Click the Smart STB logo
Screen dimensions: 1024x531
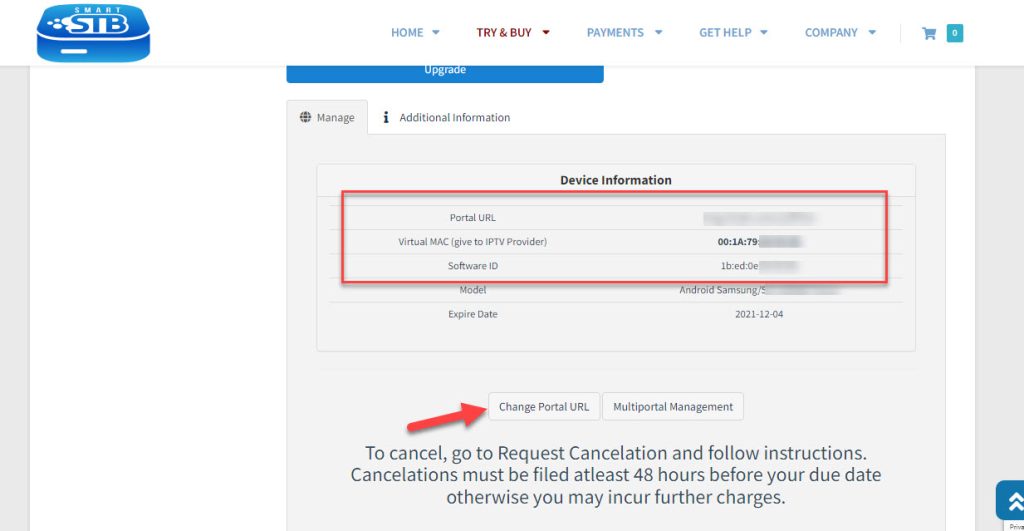93,33
